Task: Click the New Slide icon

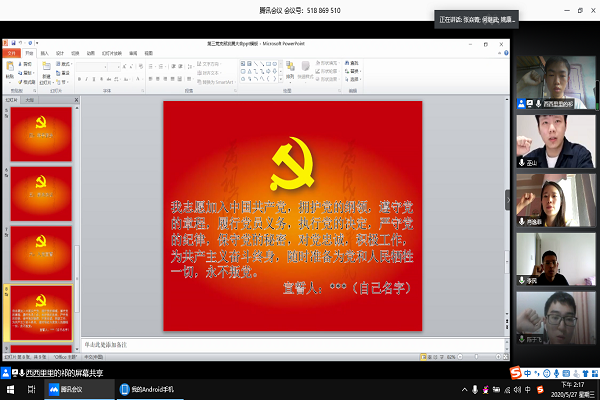Action: 48,69
